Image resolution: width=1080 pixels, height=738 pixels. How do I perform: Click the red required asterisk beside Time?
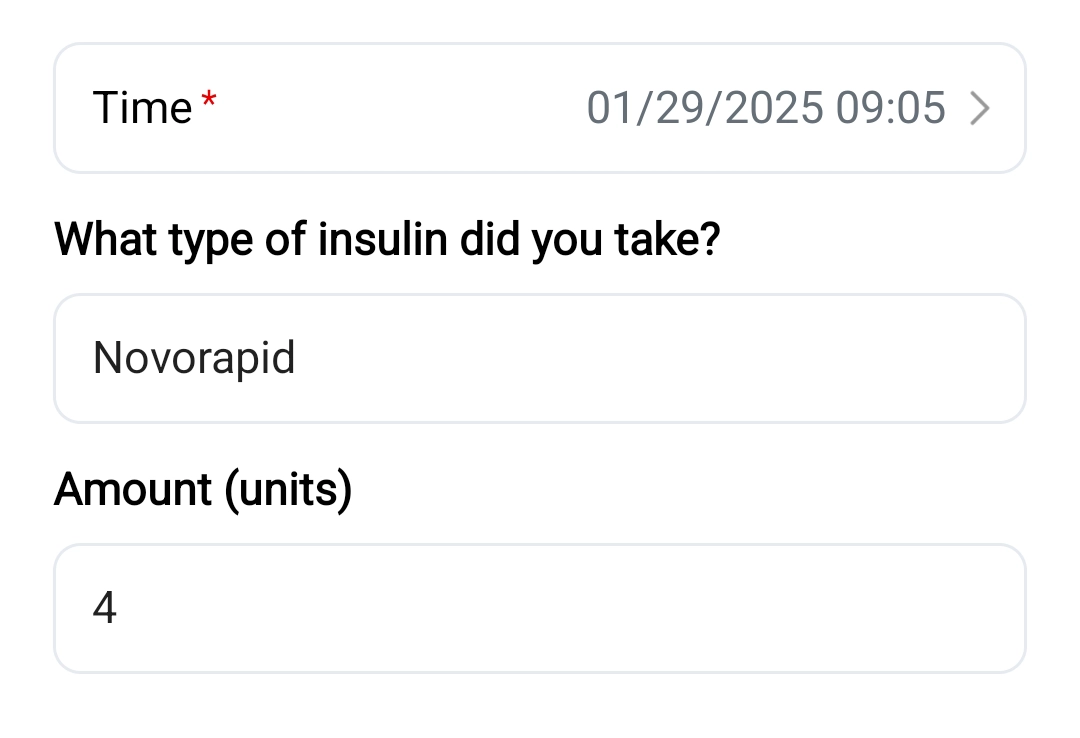(x=209, y=100)
